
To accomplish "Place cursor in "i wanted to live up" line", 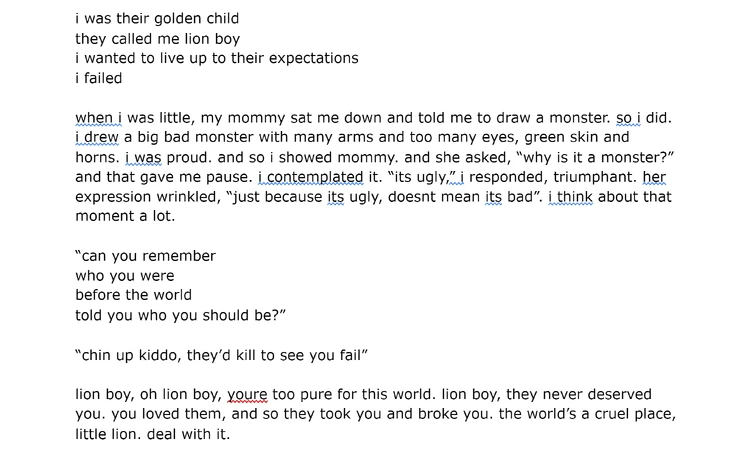I will (216, 59).
